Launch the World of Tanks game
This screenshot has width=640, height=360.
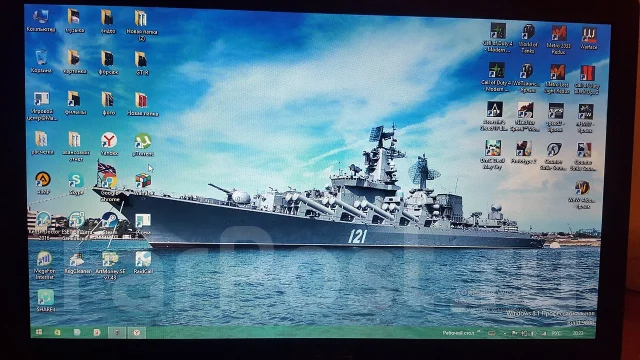click(x=528, y=39)
